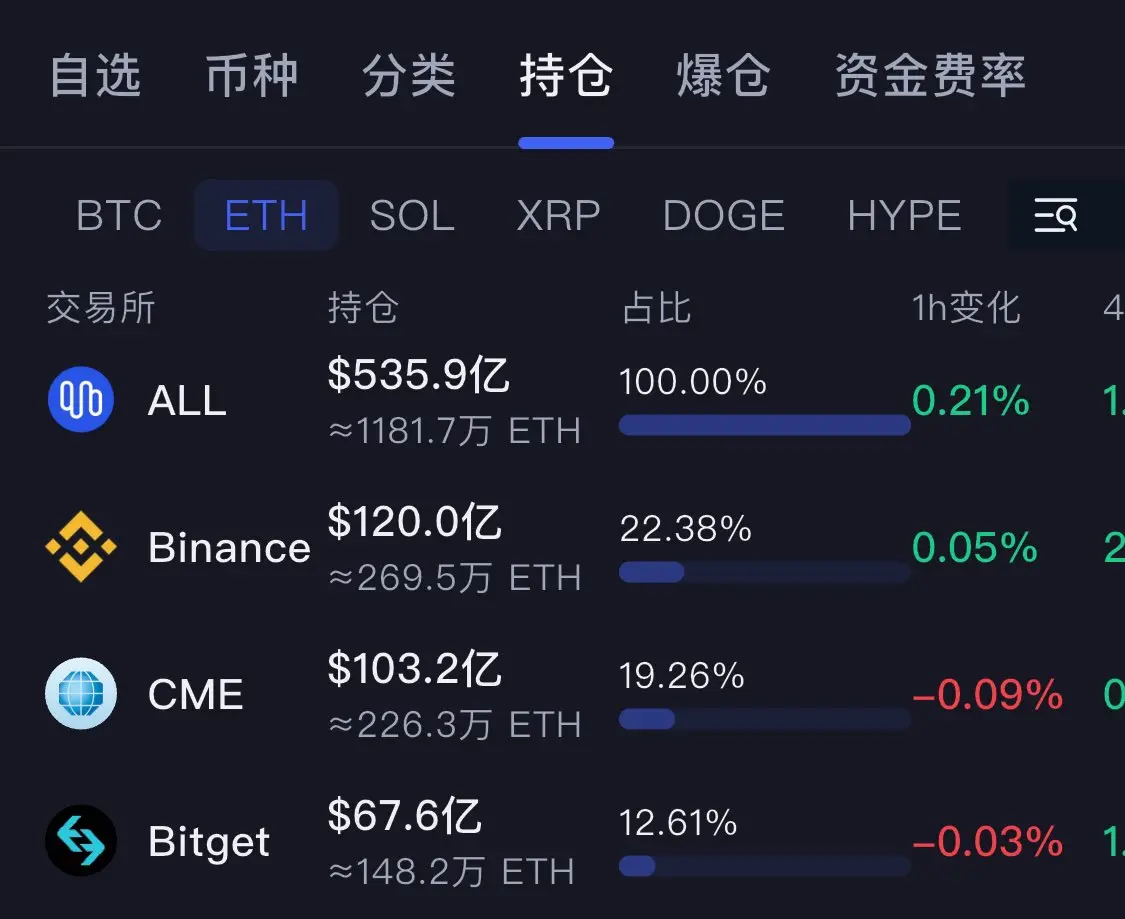
Task: Click the Bitget logo icon
Action: point(81,840)
